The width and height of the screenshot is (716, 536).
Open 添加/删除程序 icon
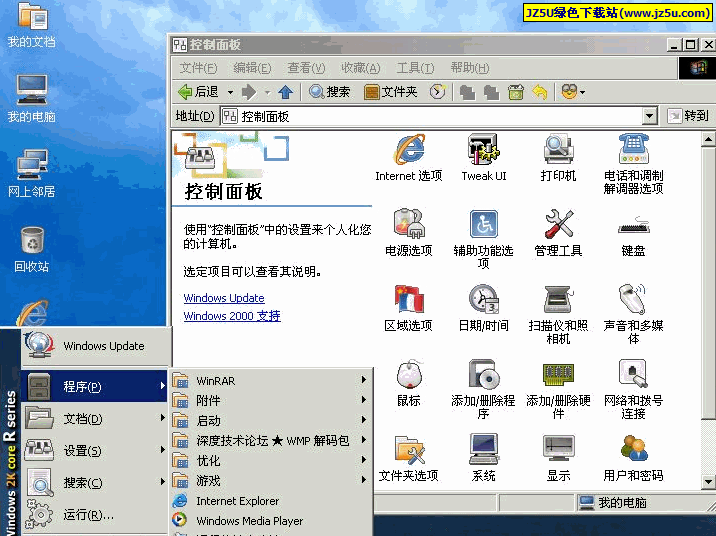(484, 389)
